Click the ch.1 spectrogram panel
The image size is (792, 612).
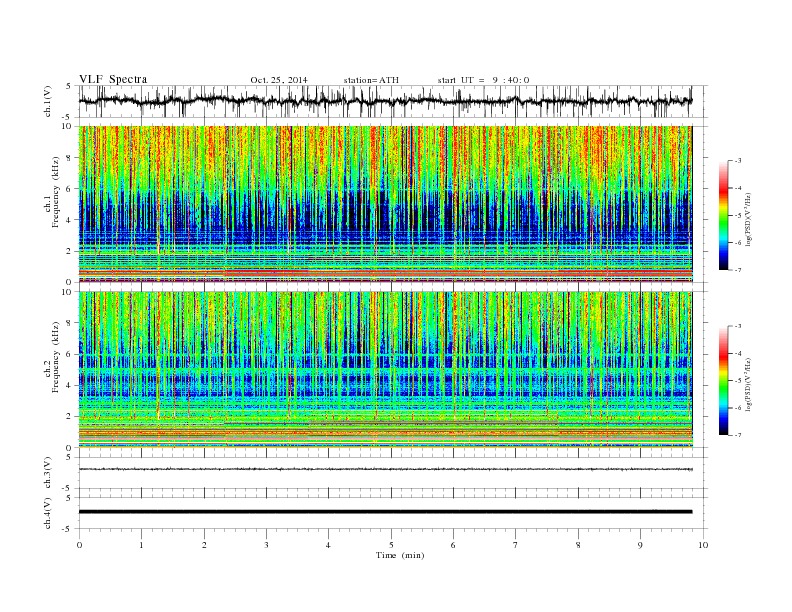point(385,204)
